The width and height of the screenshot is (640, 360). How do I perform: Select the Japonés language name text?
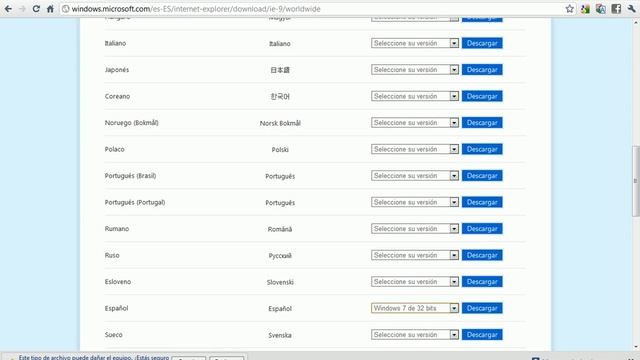pyautogui.click(x=117, y=70)
